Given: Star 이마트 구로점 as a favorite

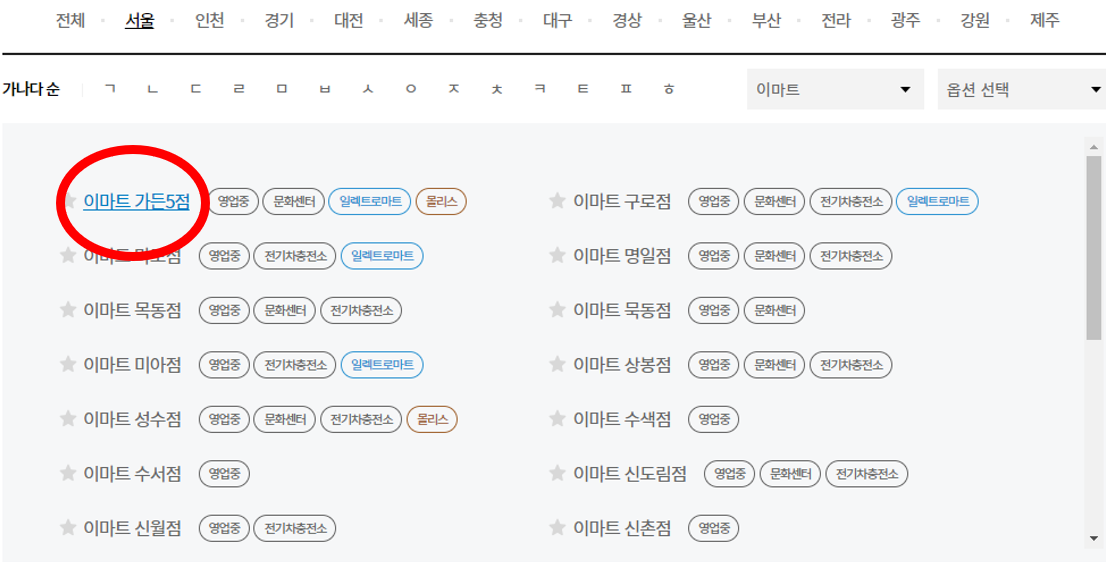Looking at the screenshot, I should click(557, 201).
